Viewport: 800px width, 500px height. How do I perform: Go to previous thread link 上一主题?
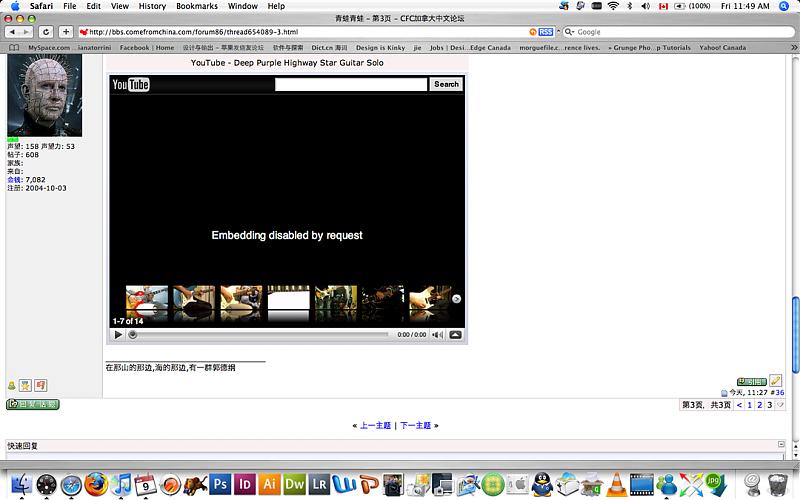click(x=376, y=426)
